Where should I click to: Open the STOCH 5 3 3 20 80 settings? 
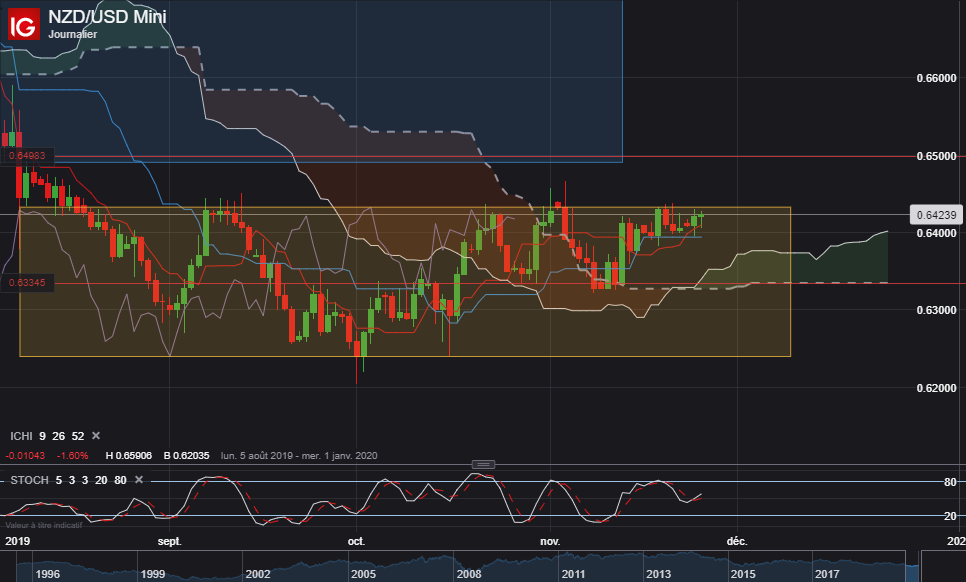coord(68,480)
